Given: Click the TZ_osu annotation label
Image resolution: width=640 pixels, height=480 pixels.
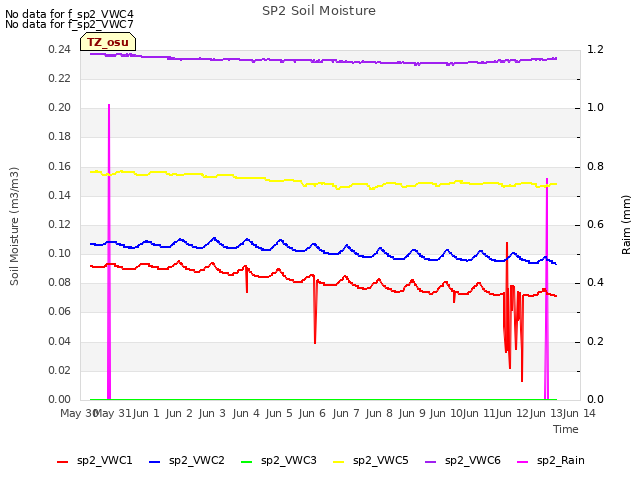Looking at the screenshot, I should [108, 42].
